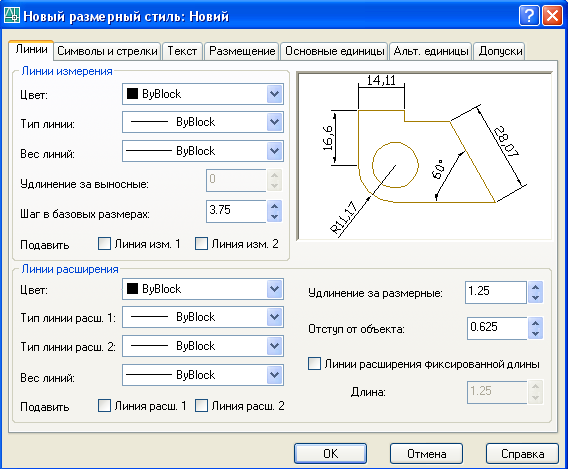
Task: Increase Шаг в базовых размерах value
Action: 275,206
